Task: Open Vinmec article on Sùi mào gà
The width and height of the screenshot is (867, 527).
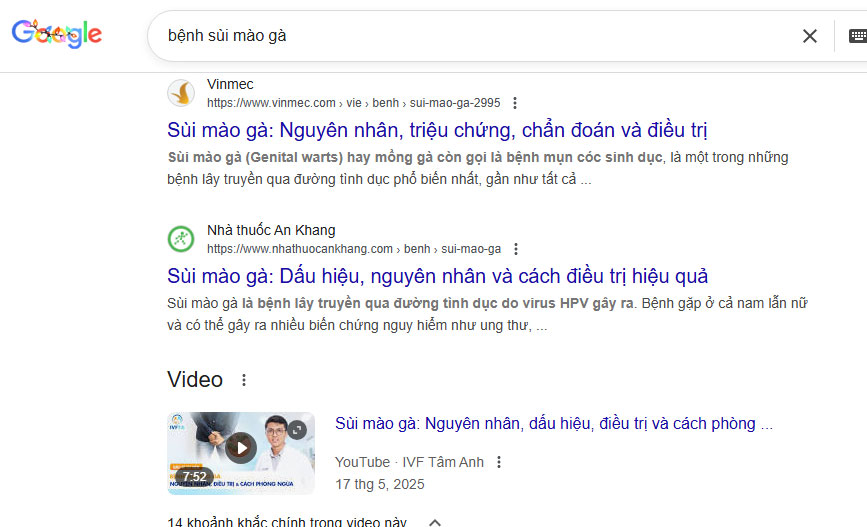Action: coord(437,130)
